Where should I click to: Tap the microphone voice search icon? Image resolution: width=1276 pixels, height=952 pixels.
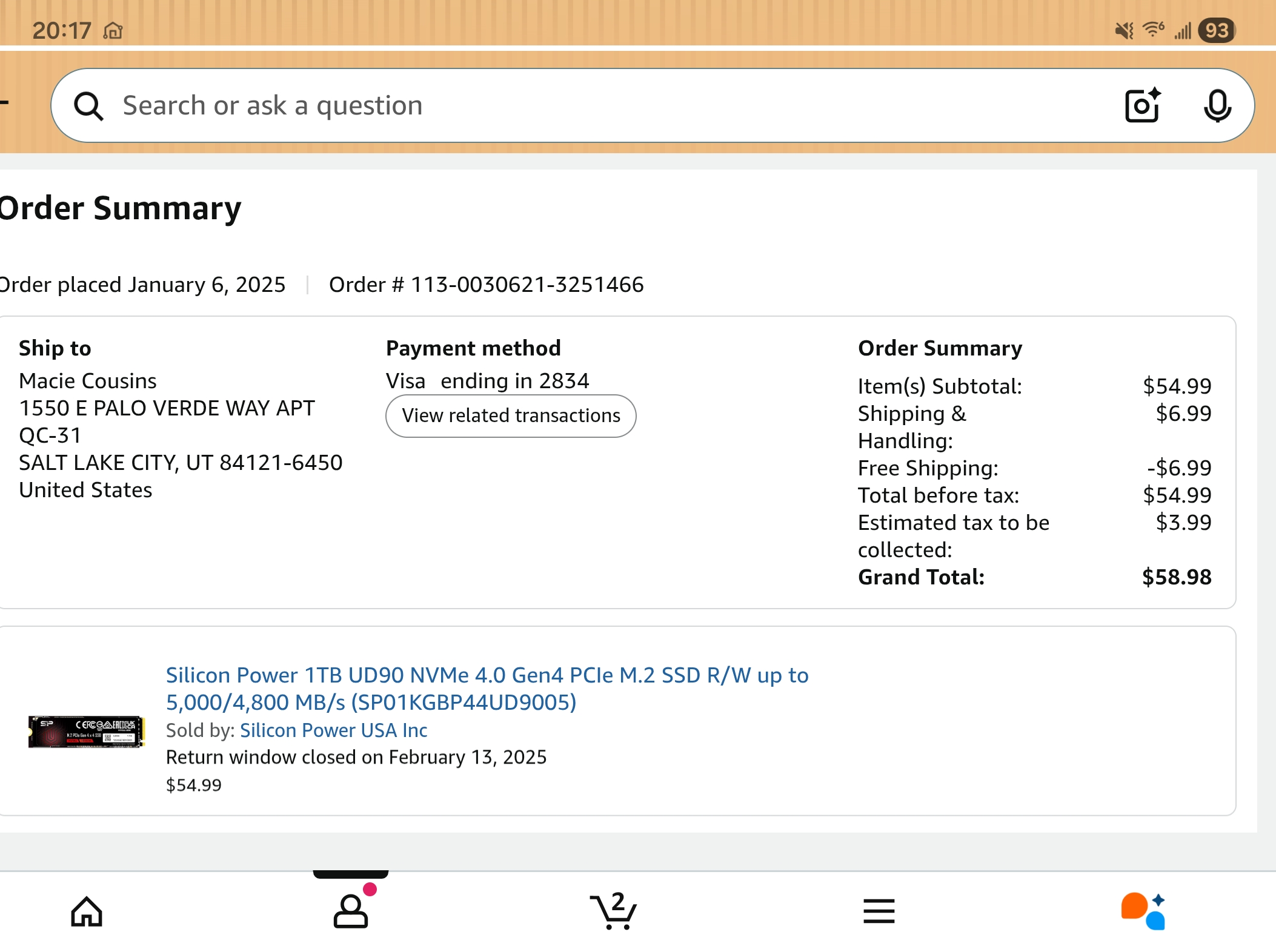coord(1217,106)
